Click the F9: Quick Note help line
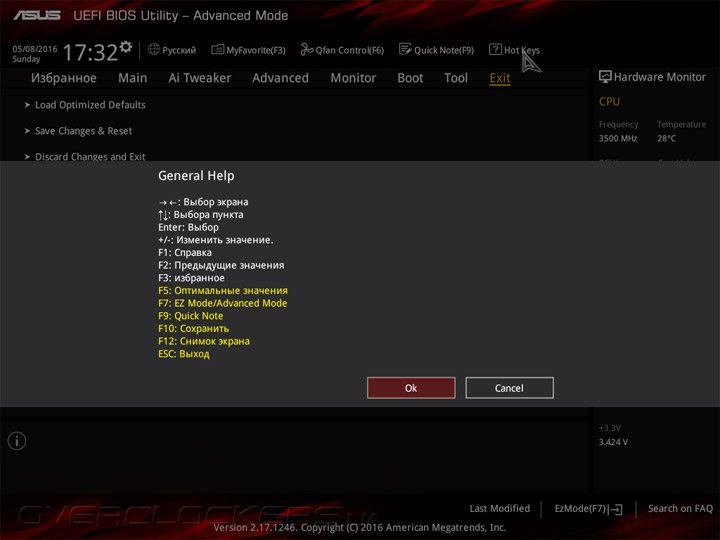 pyautogui.click(x=191, y=316)
